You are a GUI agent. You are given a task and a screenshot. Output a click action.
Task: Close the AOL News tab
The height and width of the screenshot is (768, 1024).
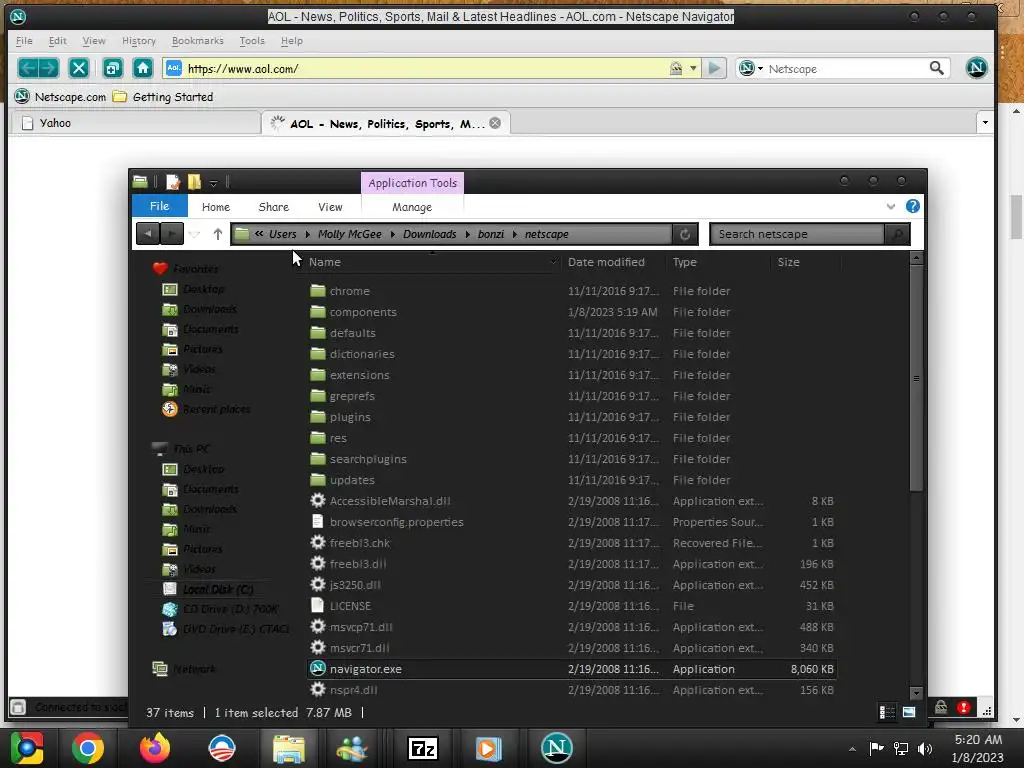pyautogui.click(x=496, y=123)
